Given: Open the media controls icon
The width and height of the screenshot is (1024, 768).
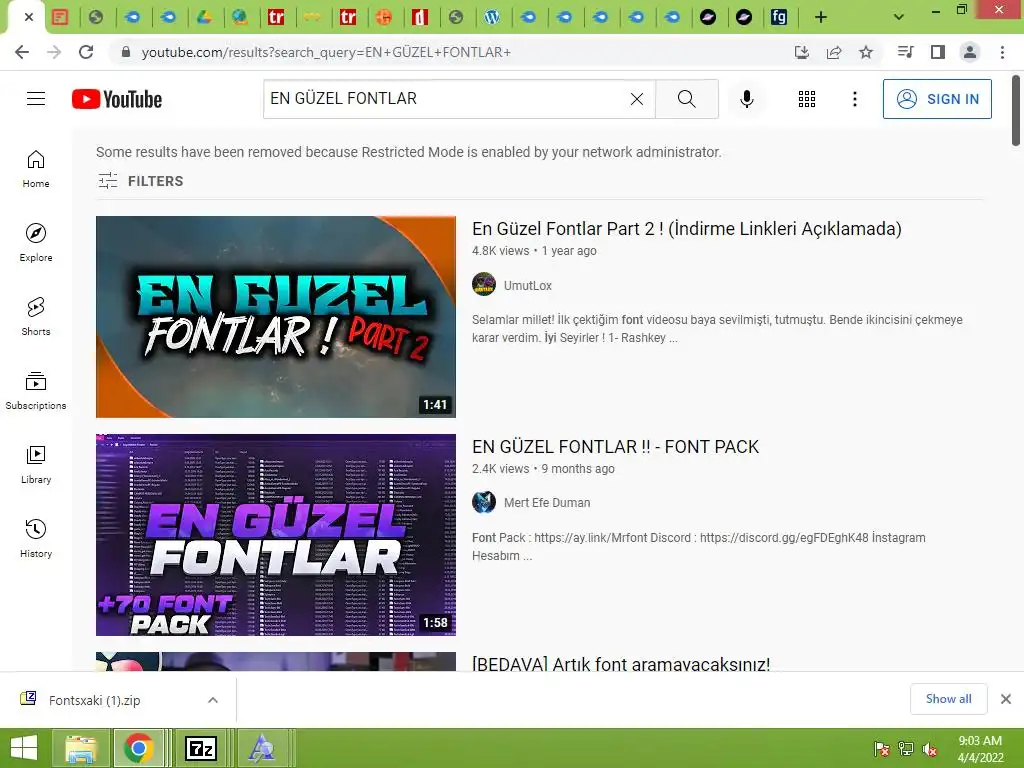Looking at the screenshot, I should (x=905, y=52).
